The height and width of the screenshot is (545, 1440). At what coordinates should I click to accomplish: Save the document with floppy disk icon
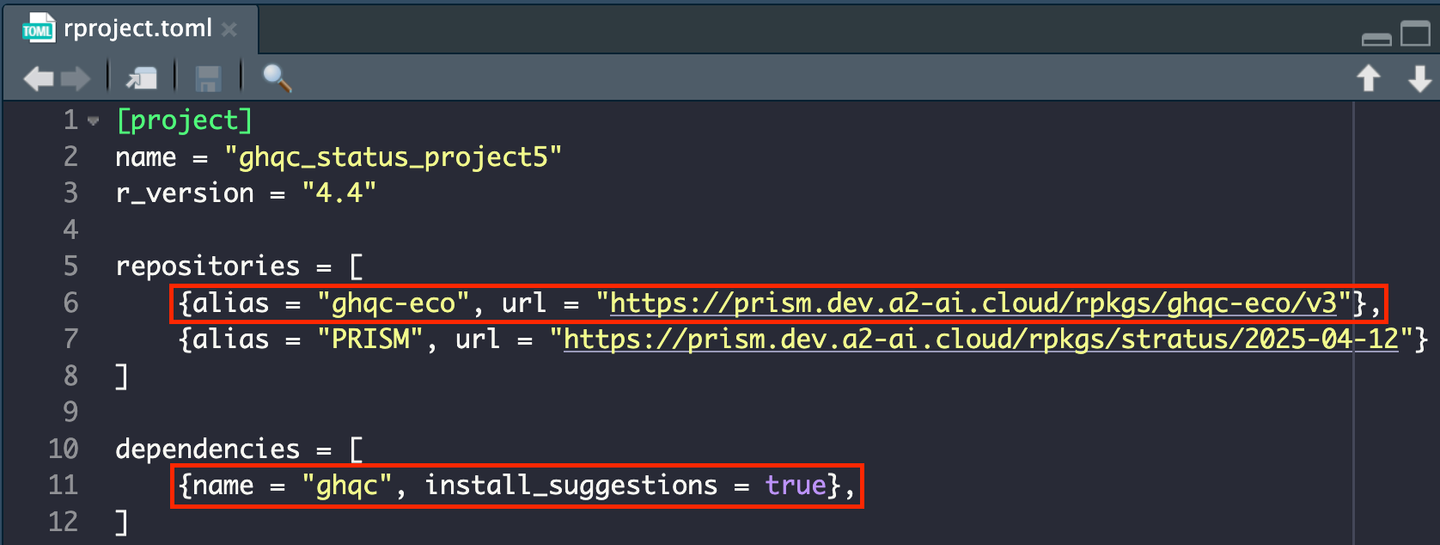point(208,79)
